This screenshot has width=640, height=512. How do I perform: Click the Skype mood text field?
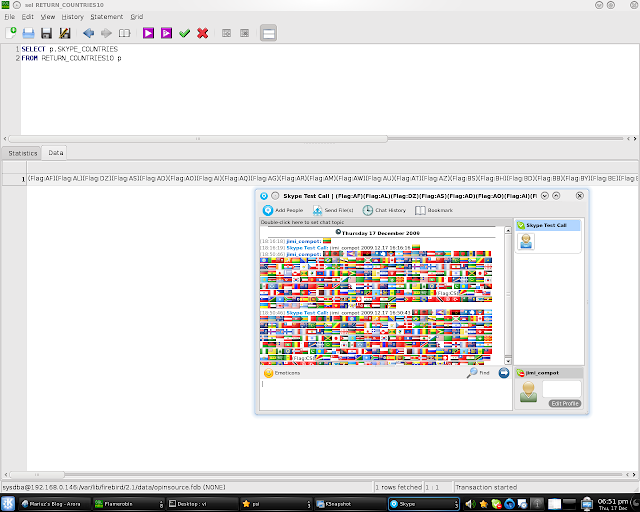tap(562, 389)
